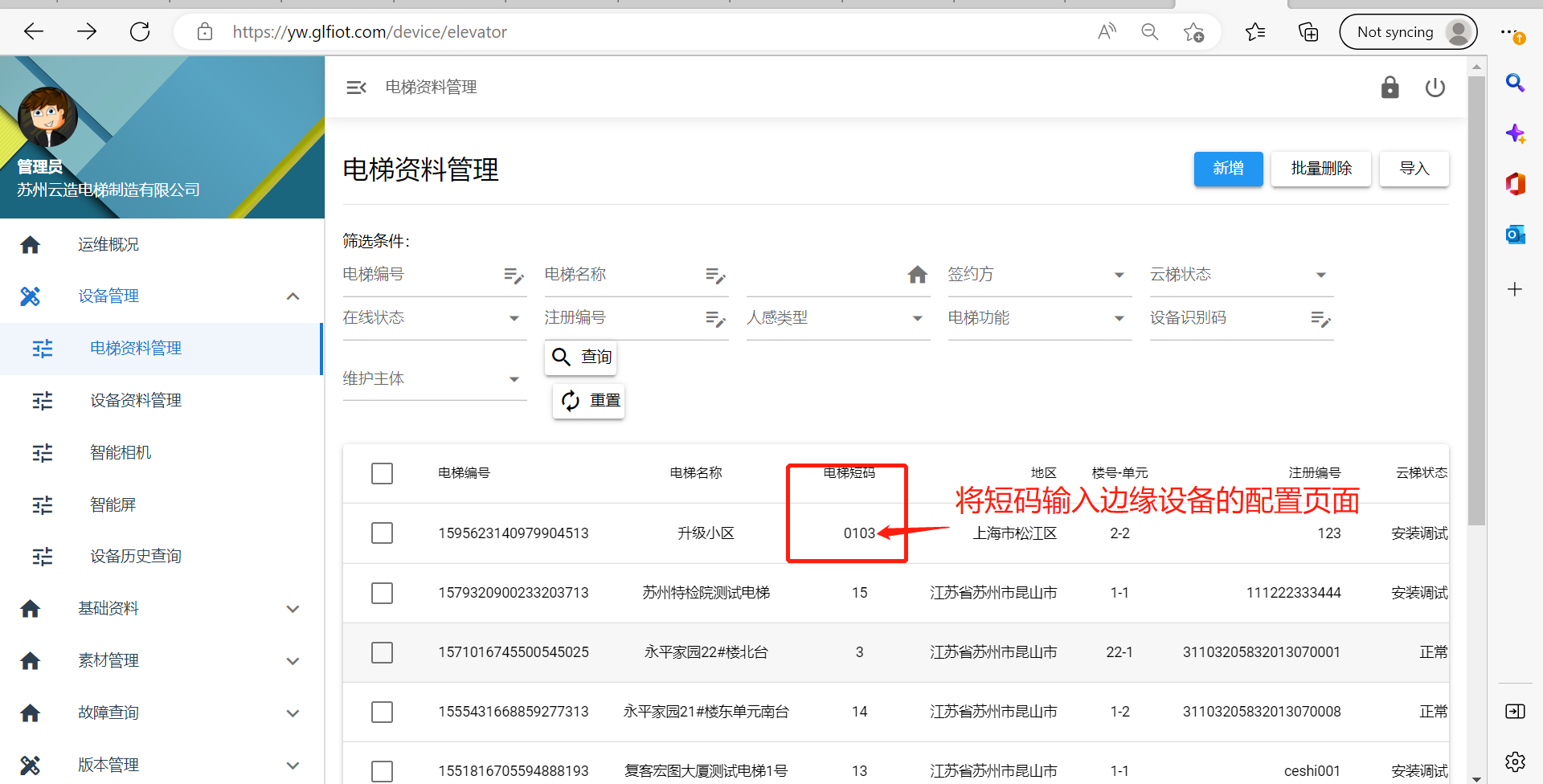Click the edit icon in 电梯编号 filter

pos(513,276)
